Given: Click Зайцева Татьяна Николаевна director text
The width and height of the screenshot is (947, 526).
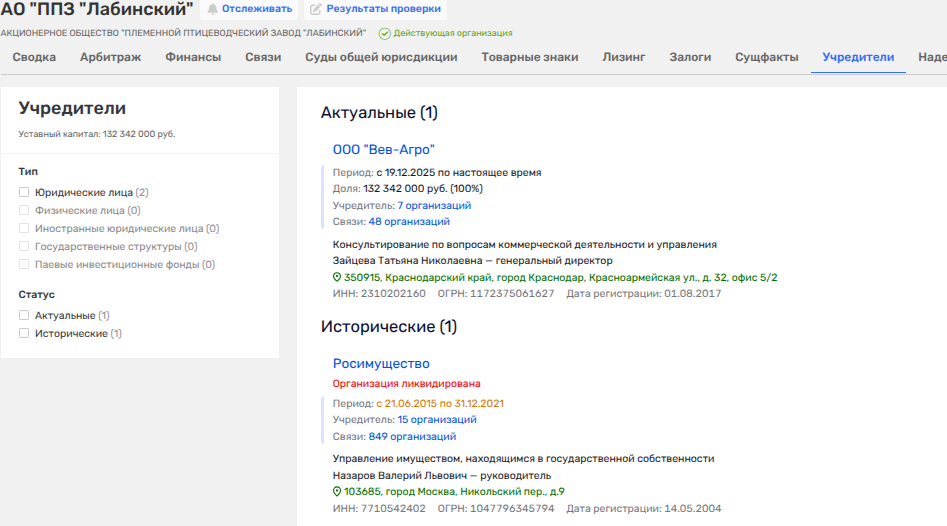Looking at the screenshot, I should pyautogui.click(x=472, y=261).
